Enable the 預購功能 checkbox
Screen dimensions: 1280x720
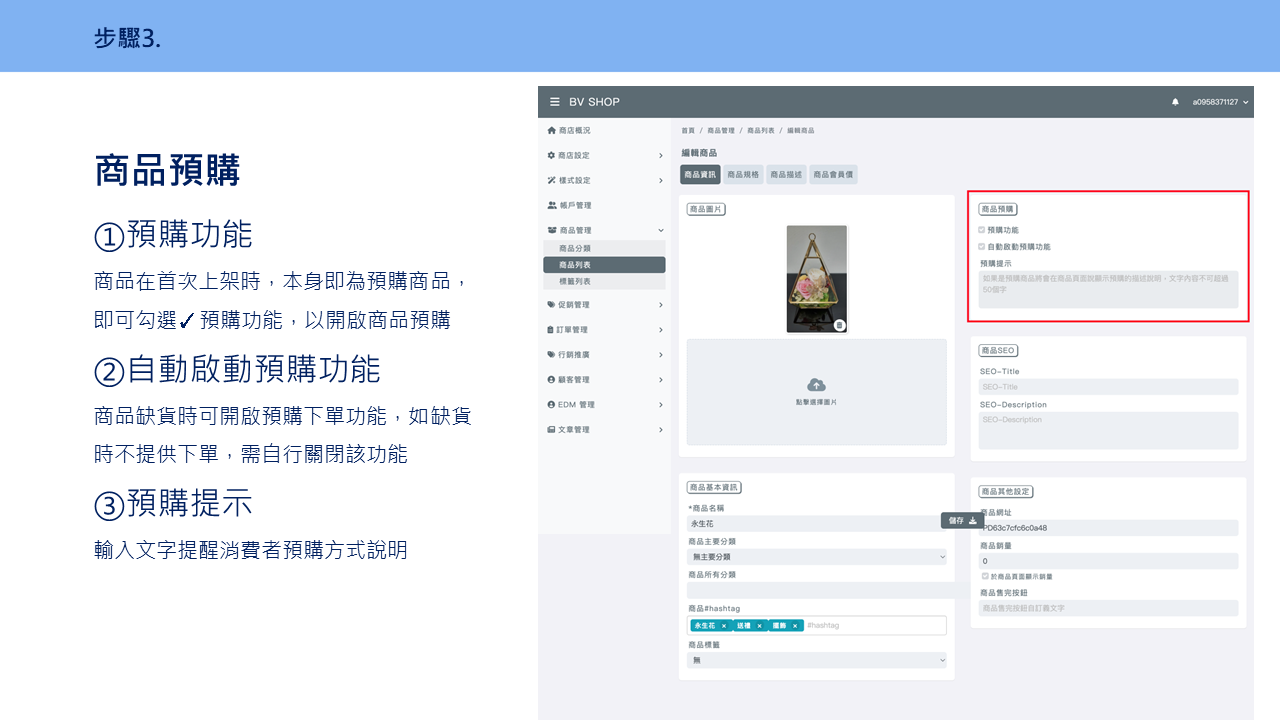click(x=982, y=229)
